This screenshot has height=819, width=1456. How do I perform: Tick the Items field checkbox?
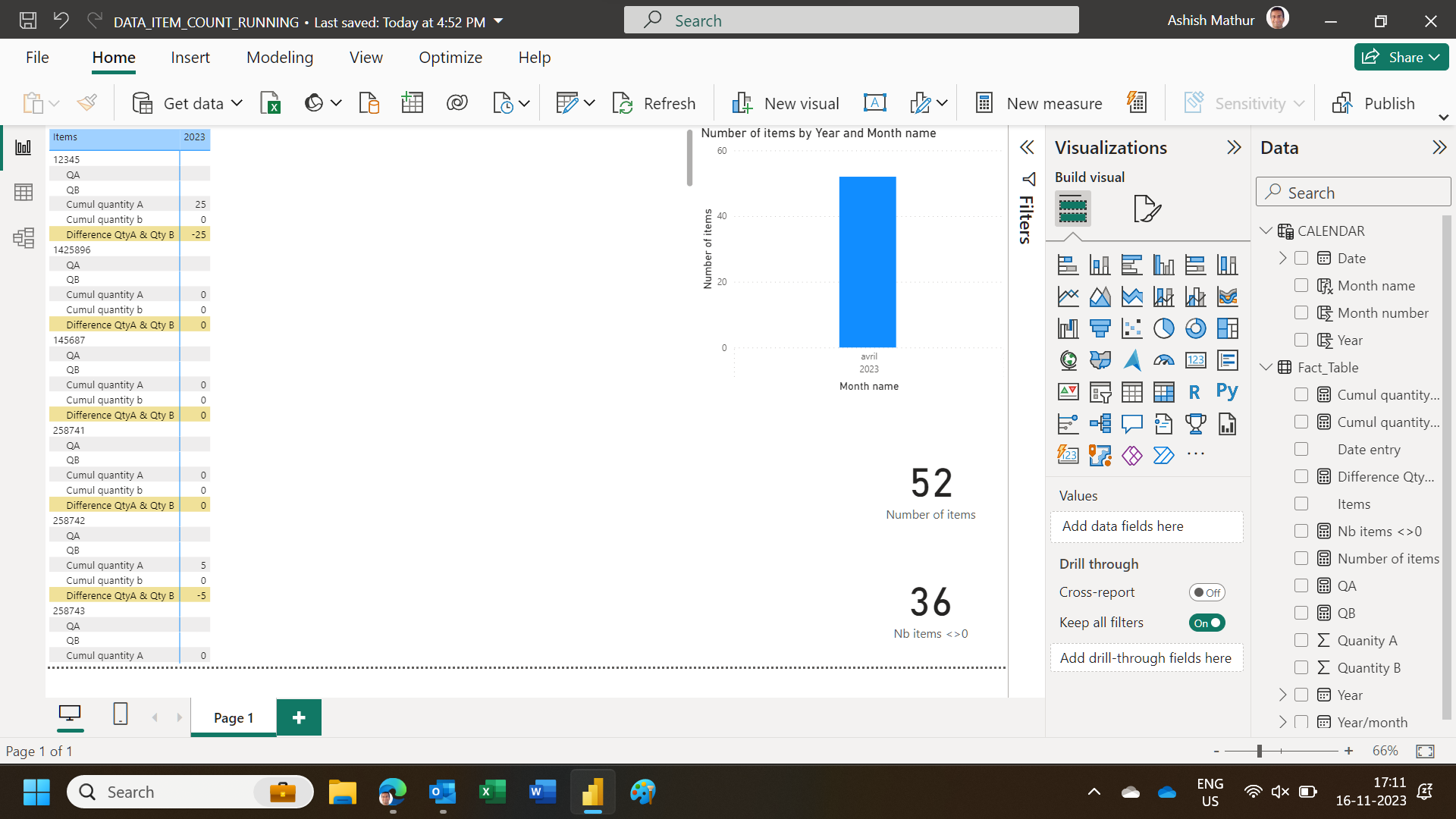click(x=1301, y=504)
